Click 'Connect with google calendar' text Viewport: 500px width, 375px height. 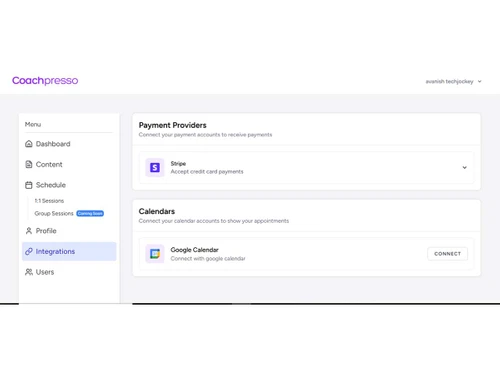(208, 258)
